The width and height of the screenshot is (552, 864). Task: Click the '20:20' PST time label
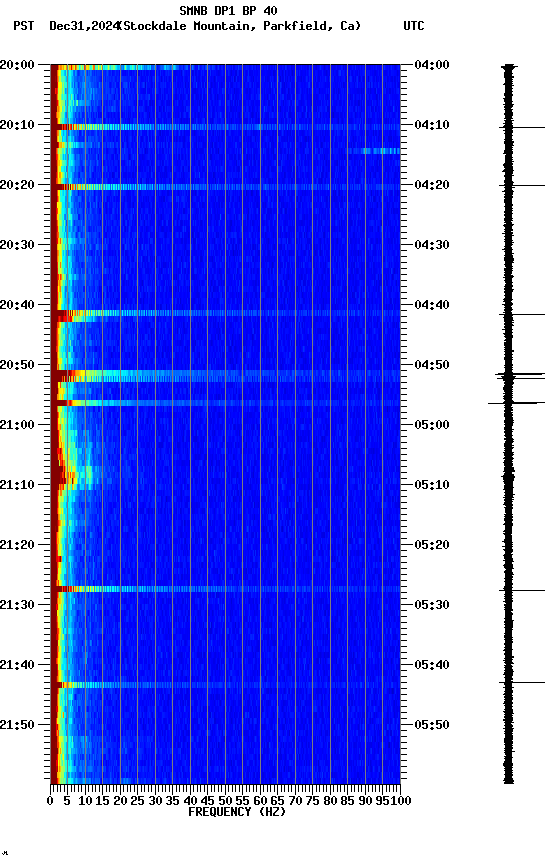tap(17, 185)
